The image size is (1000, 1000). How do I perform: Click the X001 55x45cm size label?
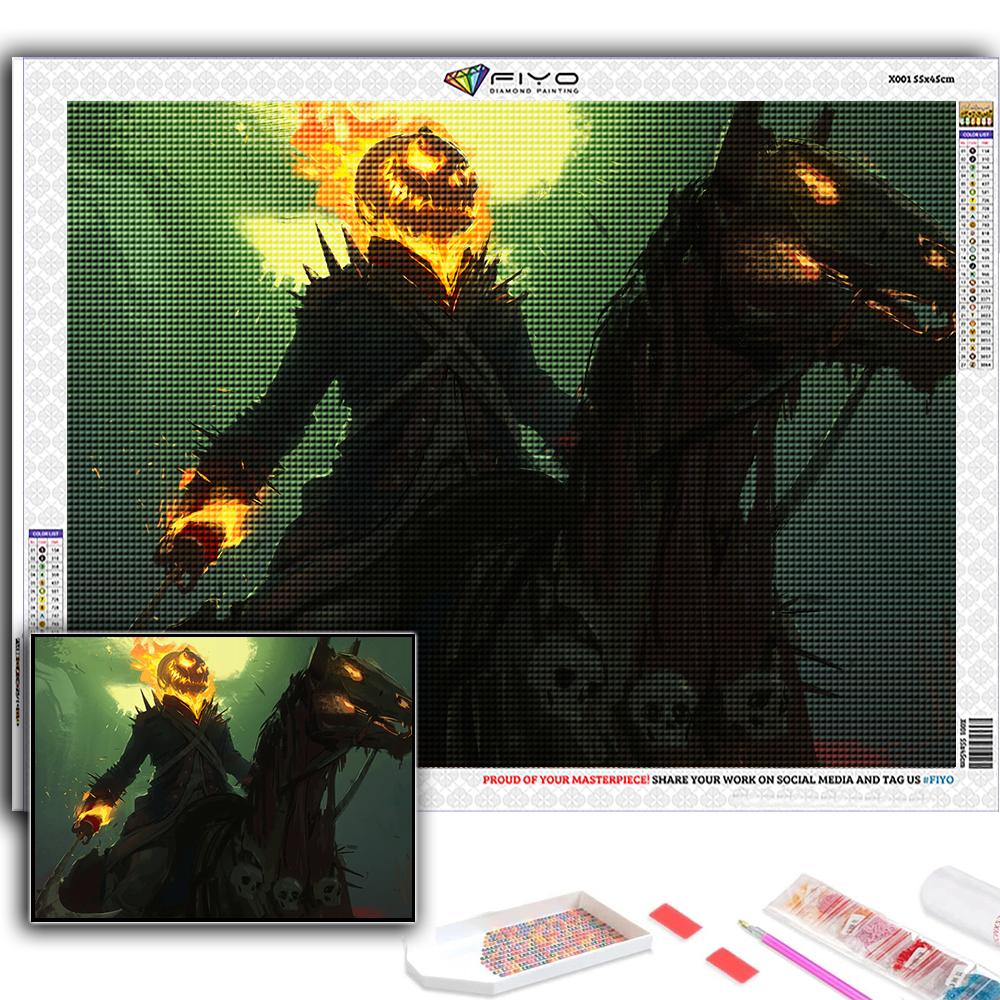tap(921, 79)
